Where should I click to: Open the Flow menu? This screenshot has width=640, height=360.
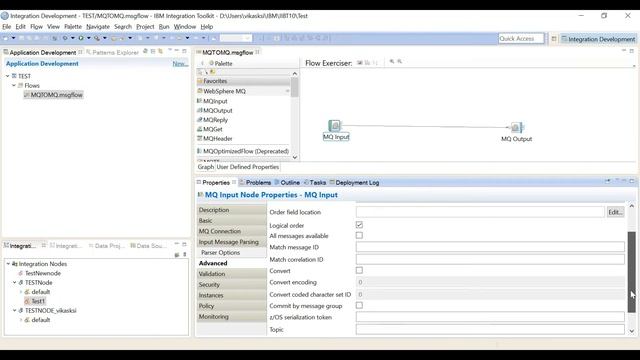[x=36, y=27]
